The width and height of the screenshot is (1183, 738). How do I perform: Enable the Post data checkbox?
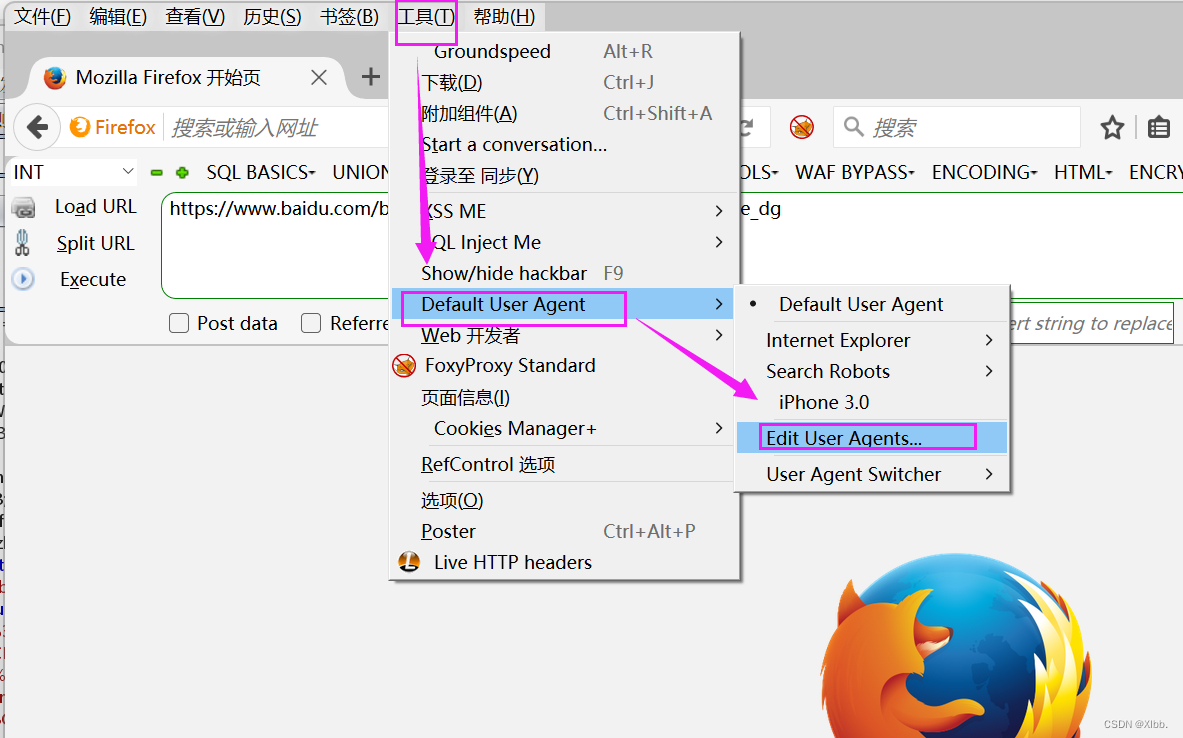coord(179,323)
